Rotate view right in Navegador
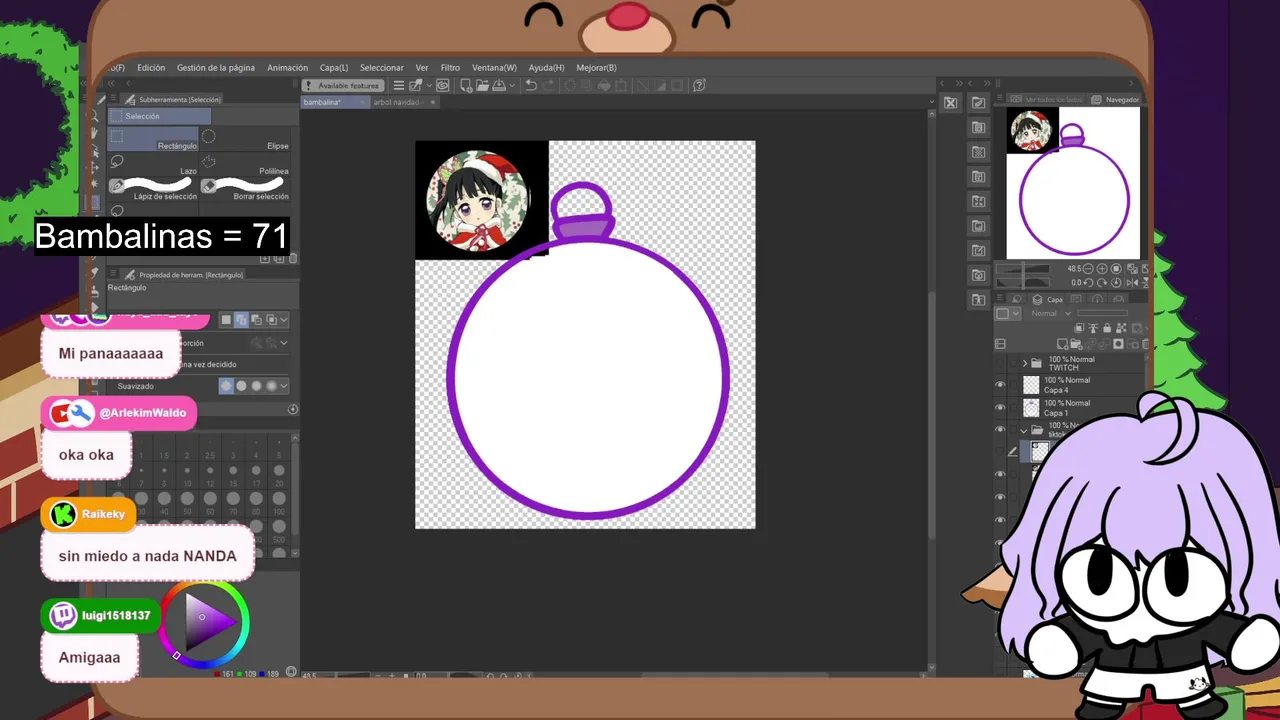 point(1102,283)
